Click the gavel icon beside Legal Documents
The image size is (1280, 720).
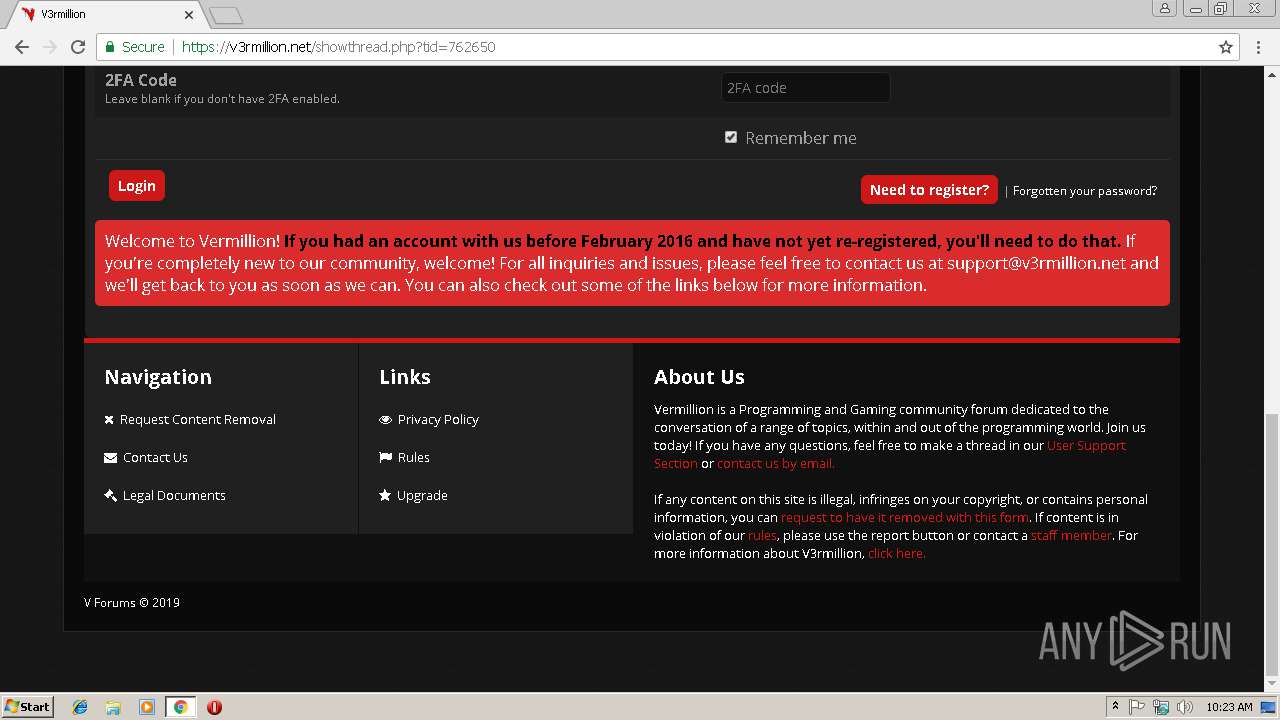(110, 496)
